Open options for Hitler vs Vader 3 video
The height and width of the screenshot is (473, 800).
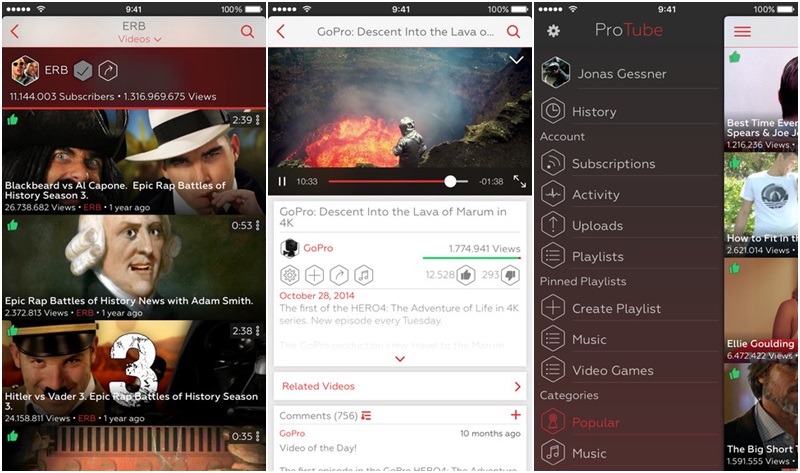tap(258, 331)
